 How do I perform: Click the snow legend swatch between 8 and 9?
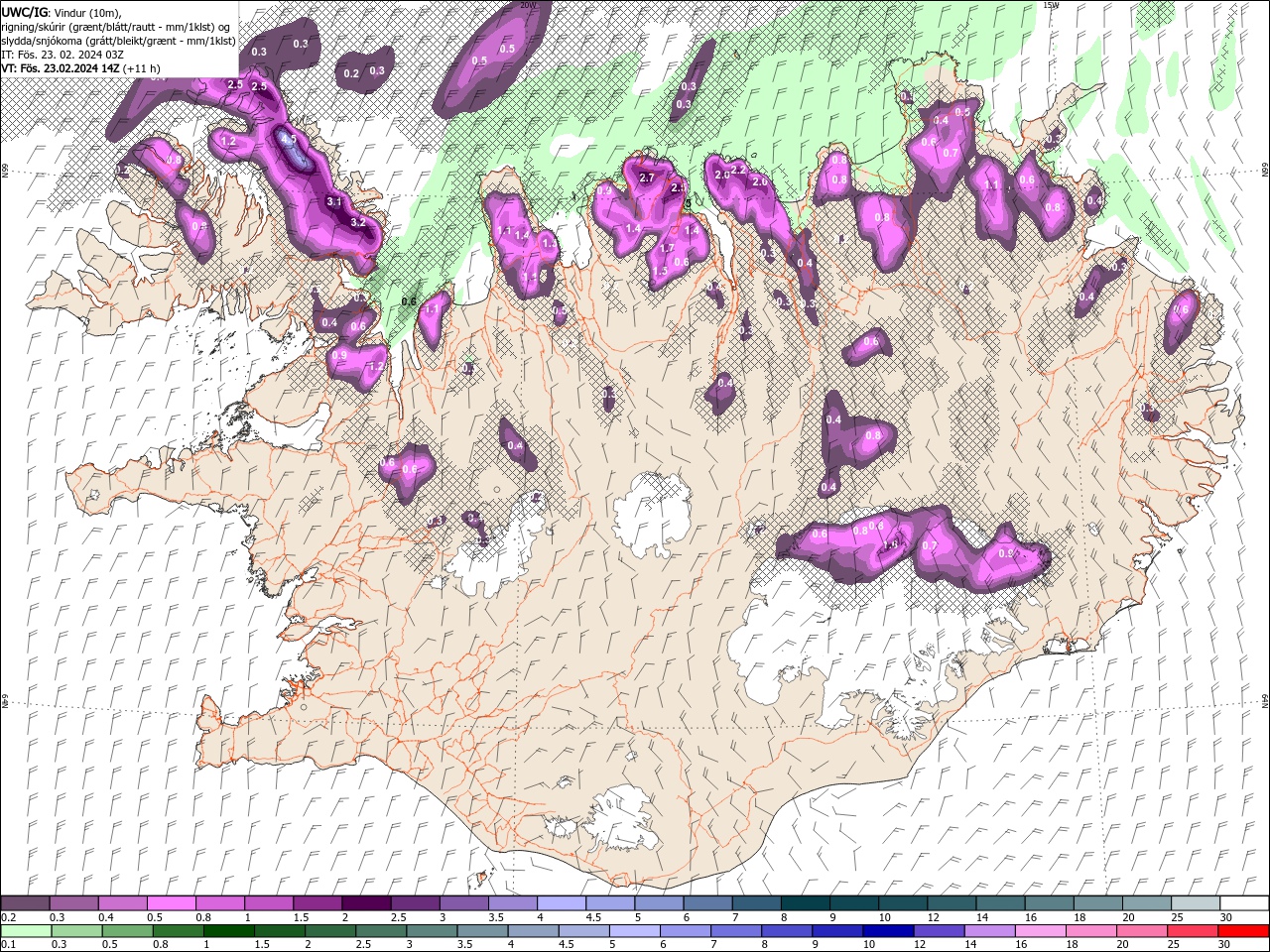click(805, 903)
